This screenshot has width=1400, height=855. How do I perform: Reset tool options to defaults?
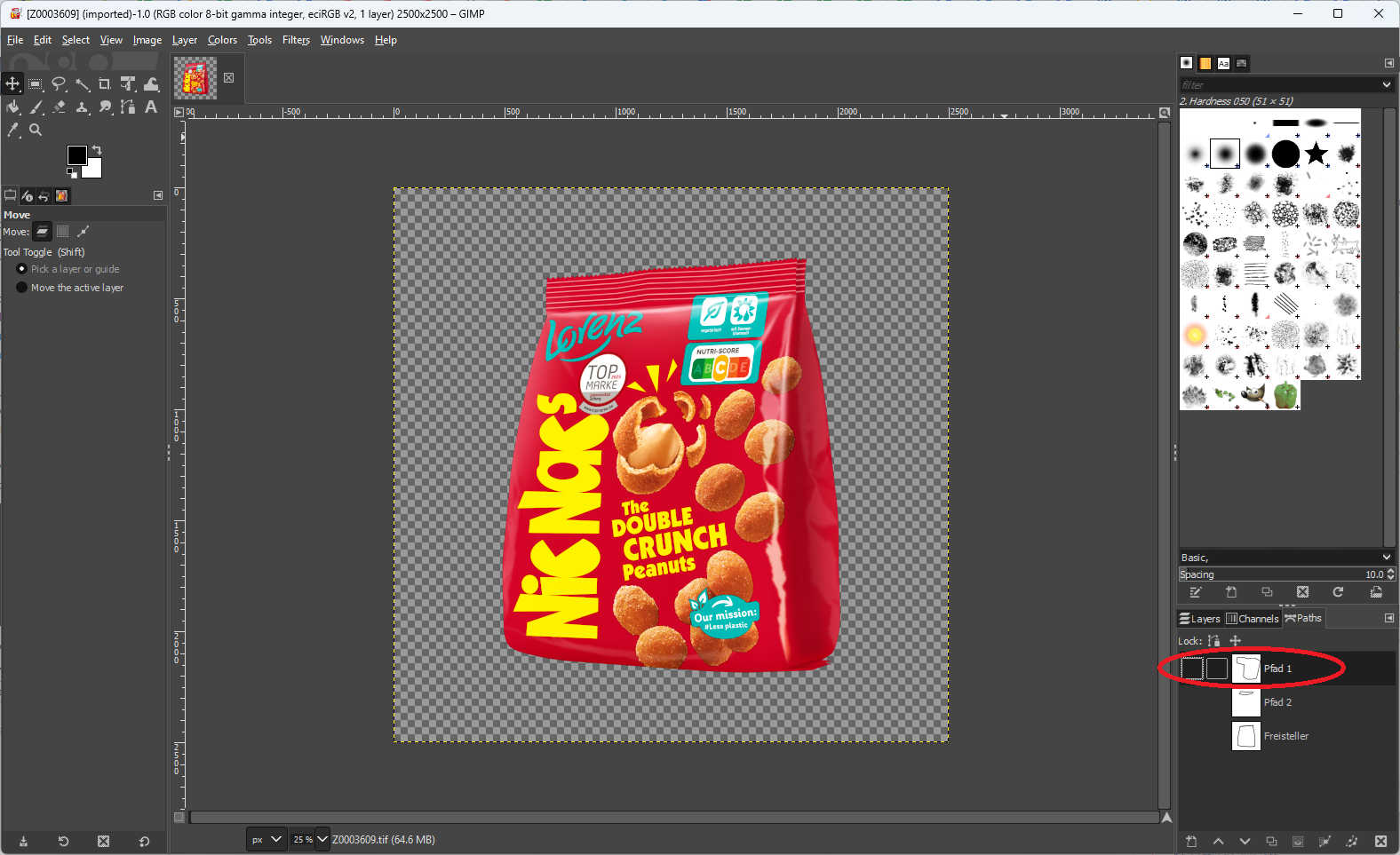[x=144, y=842]
